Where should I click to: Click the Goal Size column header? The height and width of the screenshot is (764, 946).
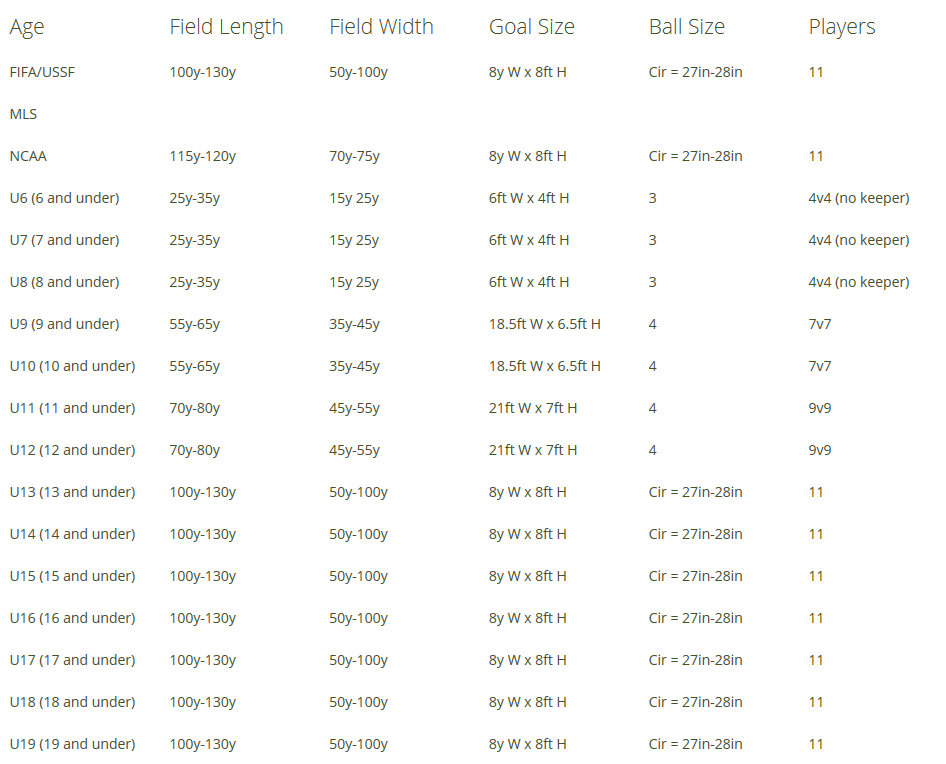[x=531, y=27]
